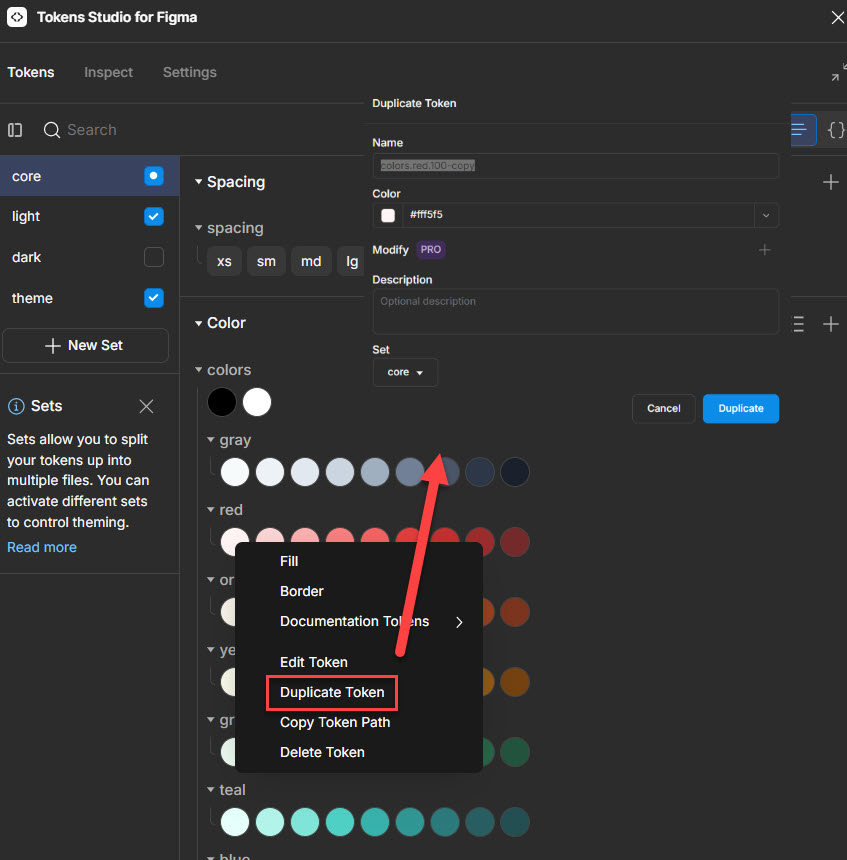Minimize plugin with the arrows icon

point(838,72)
